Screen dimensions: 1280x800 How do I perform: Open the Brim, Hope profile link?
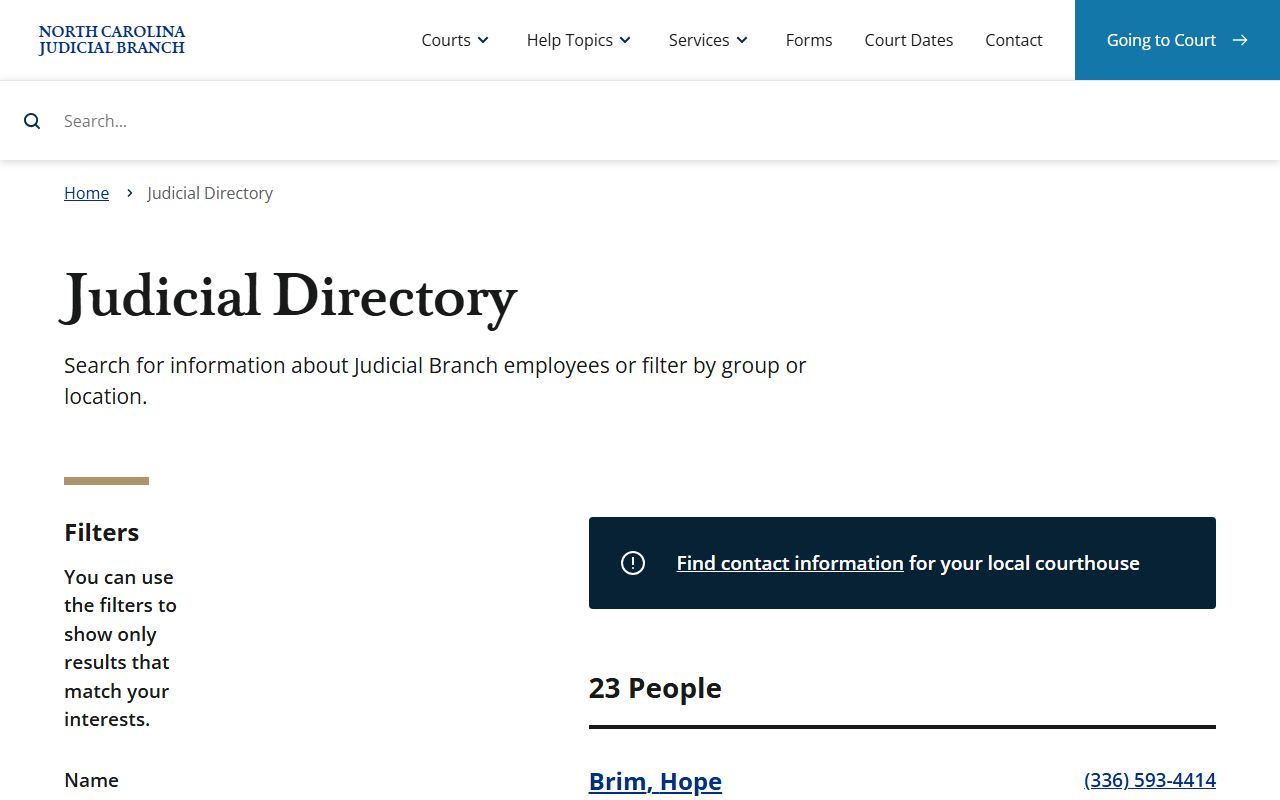click(655, 781)
